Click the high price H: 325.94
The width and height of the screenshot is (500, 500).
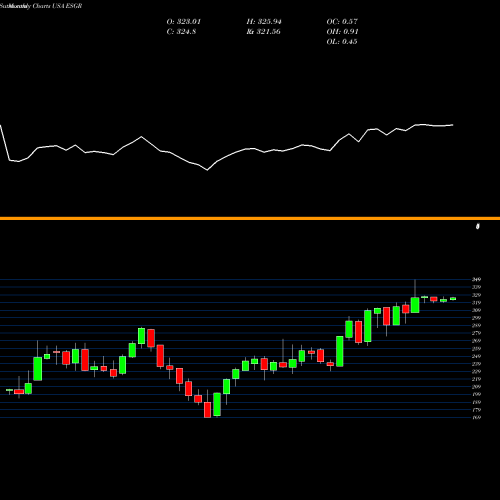pyautogui.click(x=264, y=22)
